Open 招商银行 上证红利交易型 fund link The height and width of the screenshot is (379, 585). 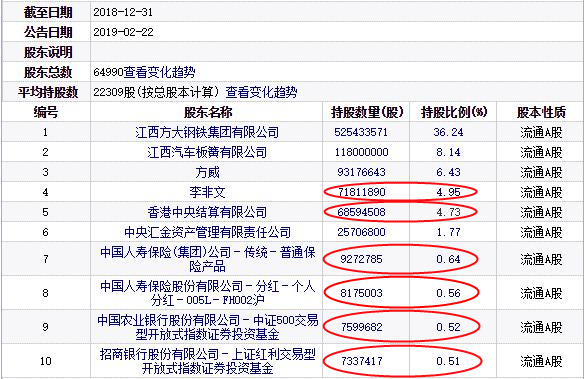(207, 361)
